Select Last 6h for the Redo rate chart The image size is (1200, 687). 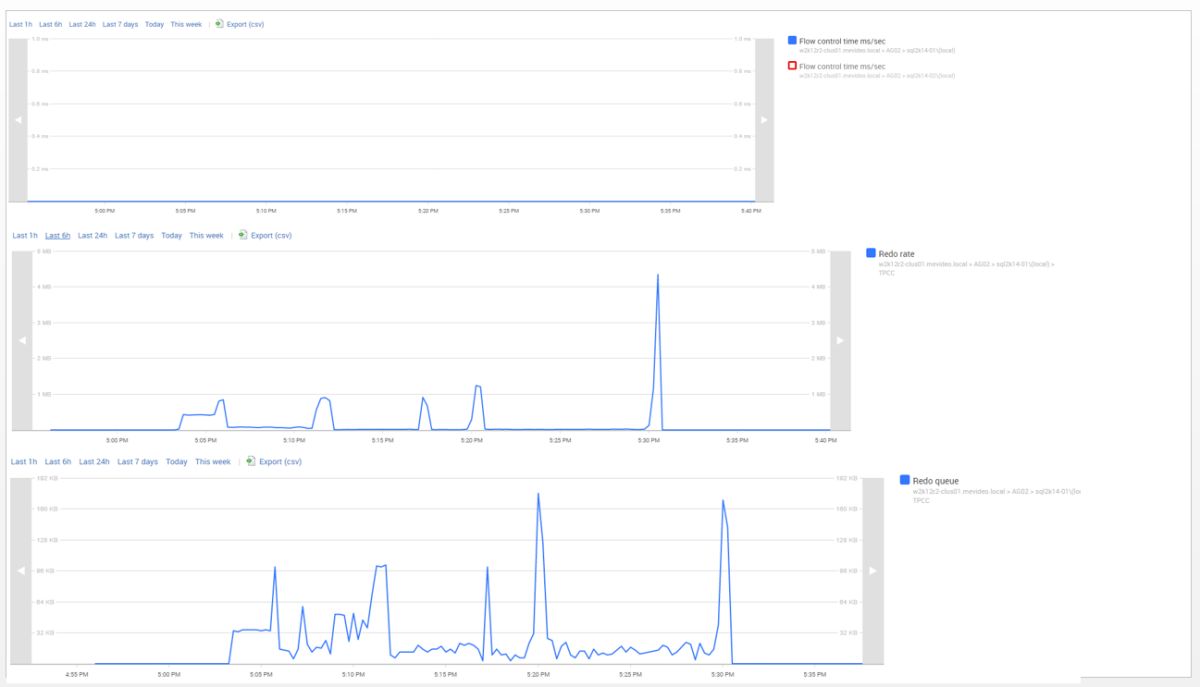click(58, 236)
